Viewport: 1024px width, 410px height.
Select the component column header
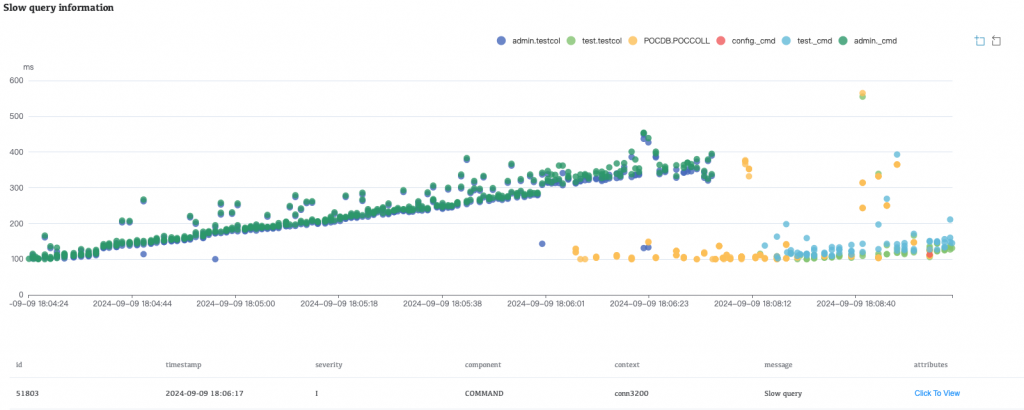click(x=486, y=366)
